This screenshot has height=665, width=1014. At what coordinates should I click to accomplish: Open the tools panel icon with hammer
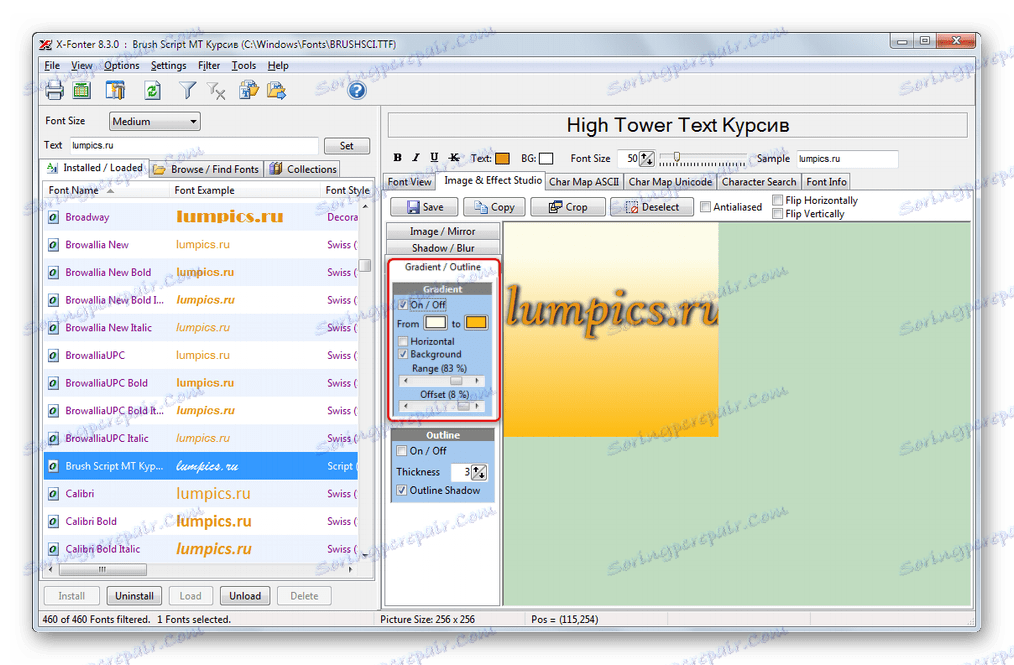(116, 91)
